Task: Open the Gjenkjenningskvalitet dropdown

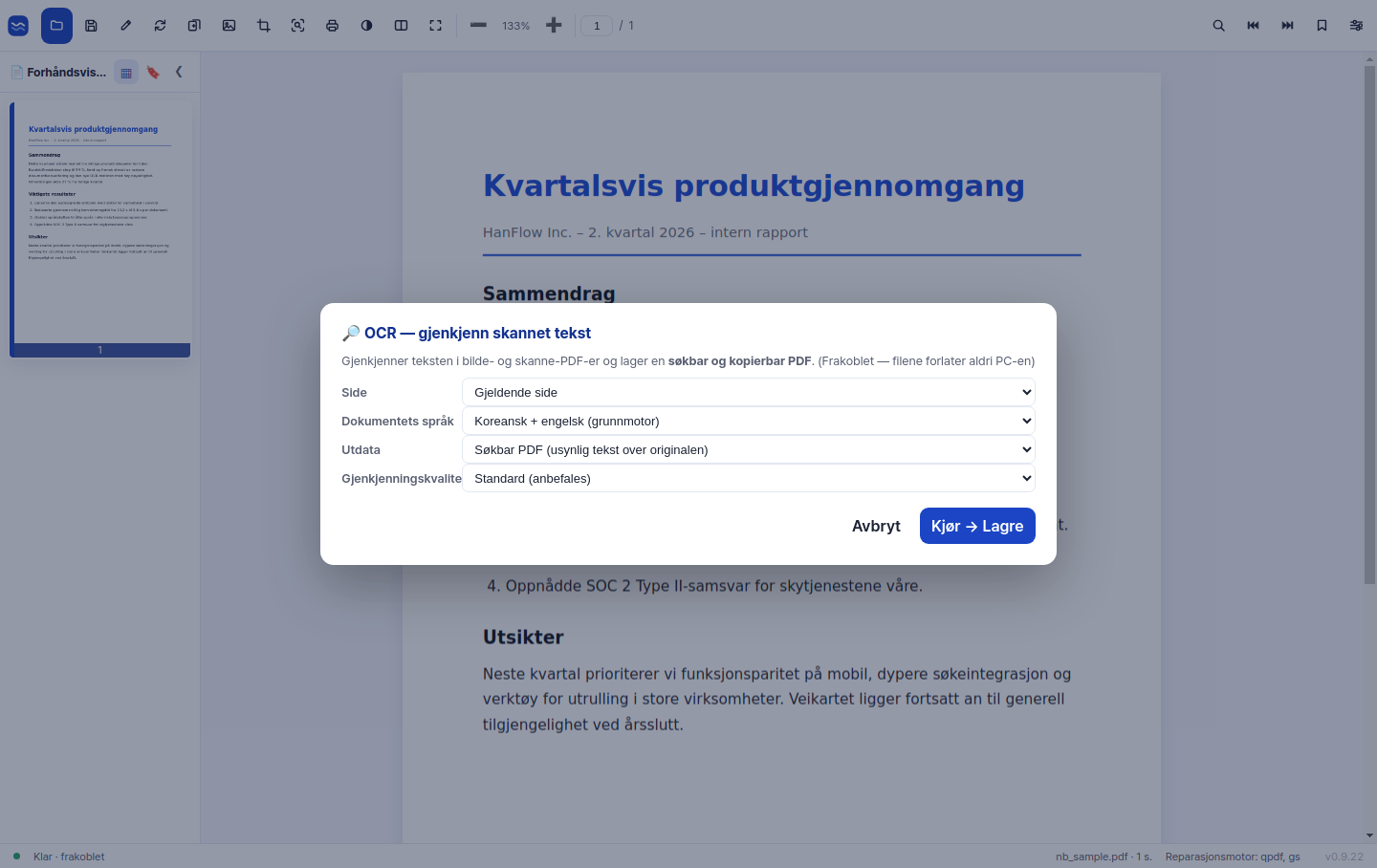Action: click(x=749, y=478)
